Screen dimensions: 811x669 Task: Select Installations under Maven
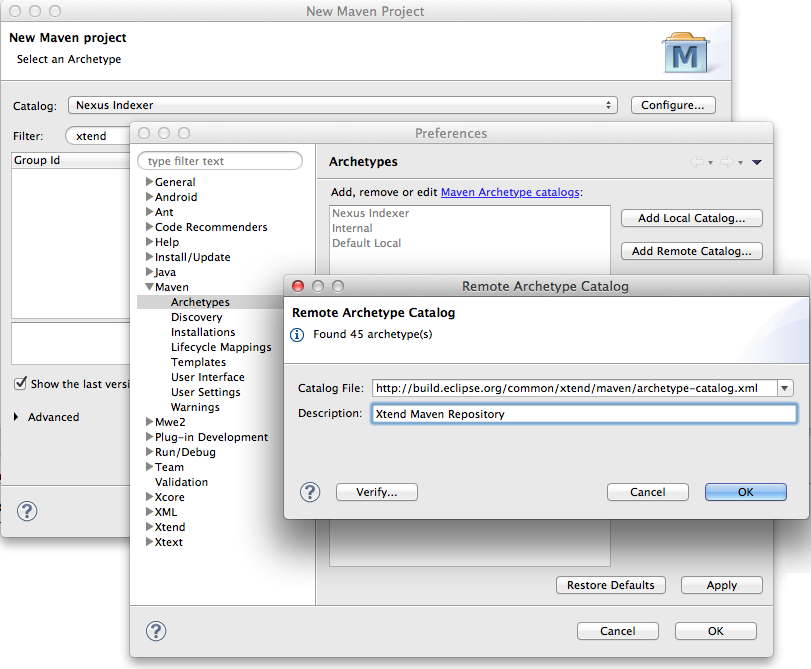(x=203, y=332)
